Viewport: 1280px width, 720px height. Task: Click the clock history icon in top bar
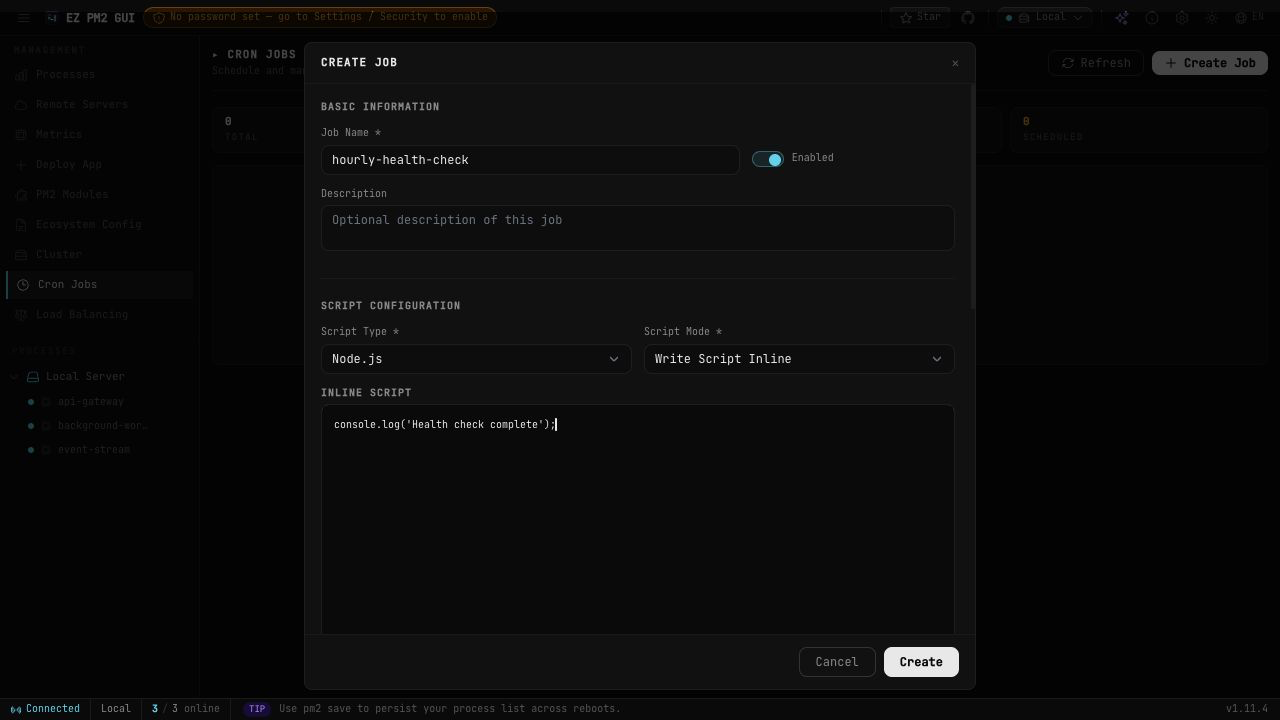(x=1152, y=17)
